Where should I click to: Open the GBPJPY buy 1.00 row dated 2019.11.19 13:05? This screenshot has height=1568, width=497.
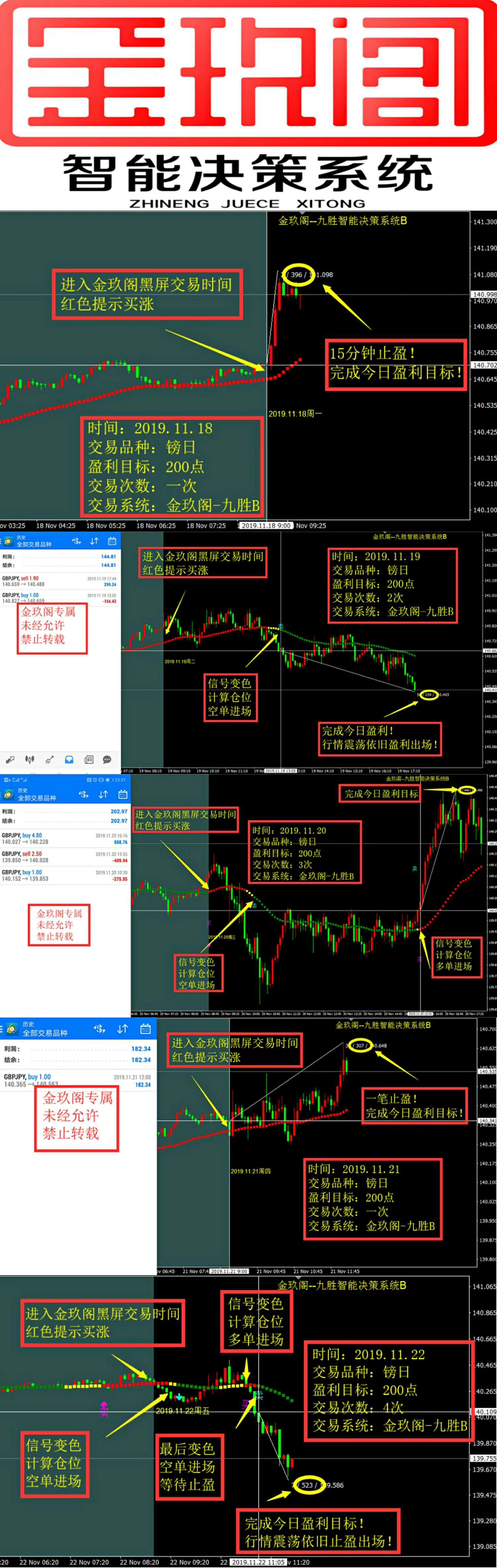click(60, 598)
